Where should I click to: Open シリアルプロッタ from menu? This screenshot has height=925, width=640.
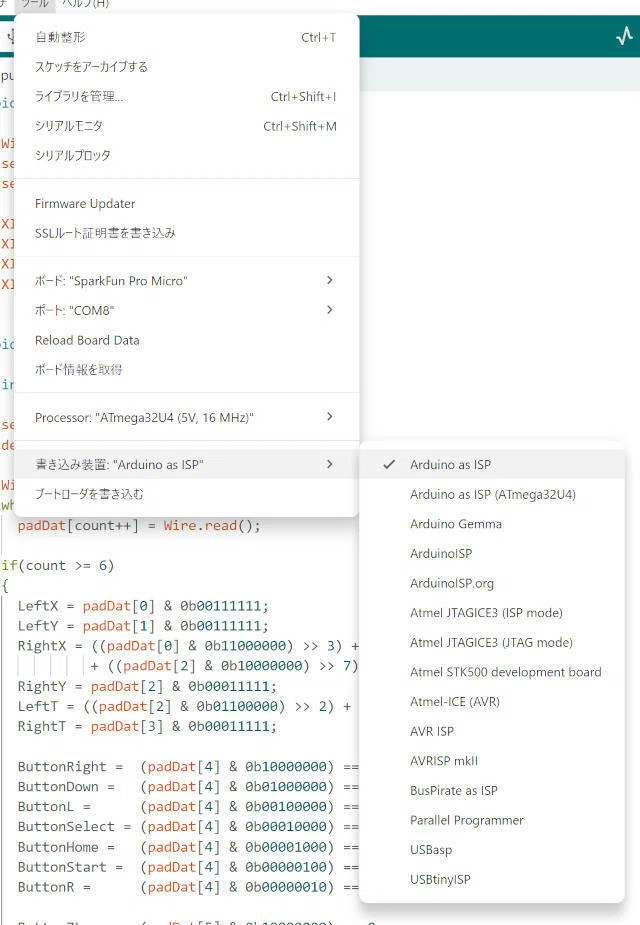point(186,155)
